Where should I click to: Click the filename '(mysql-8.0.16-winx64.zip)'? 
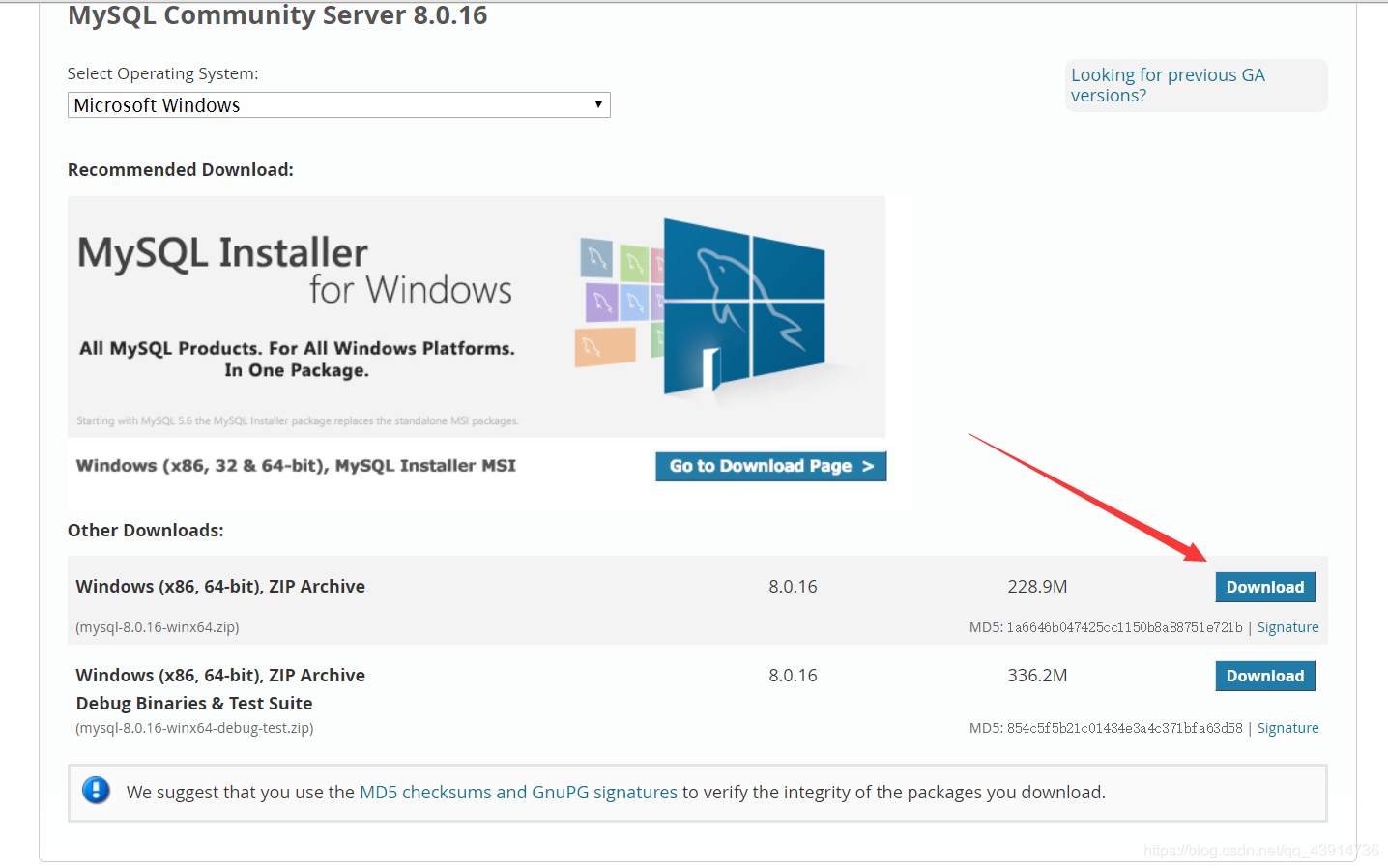(x=158, y=627)
